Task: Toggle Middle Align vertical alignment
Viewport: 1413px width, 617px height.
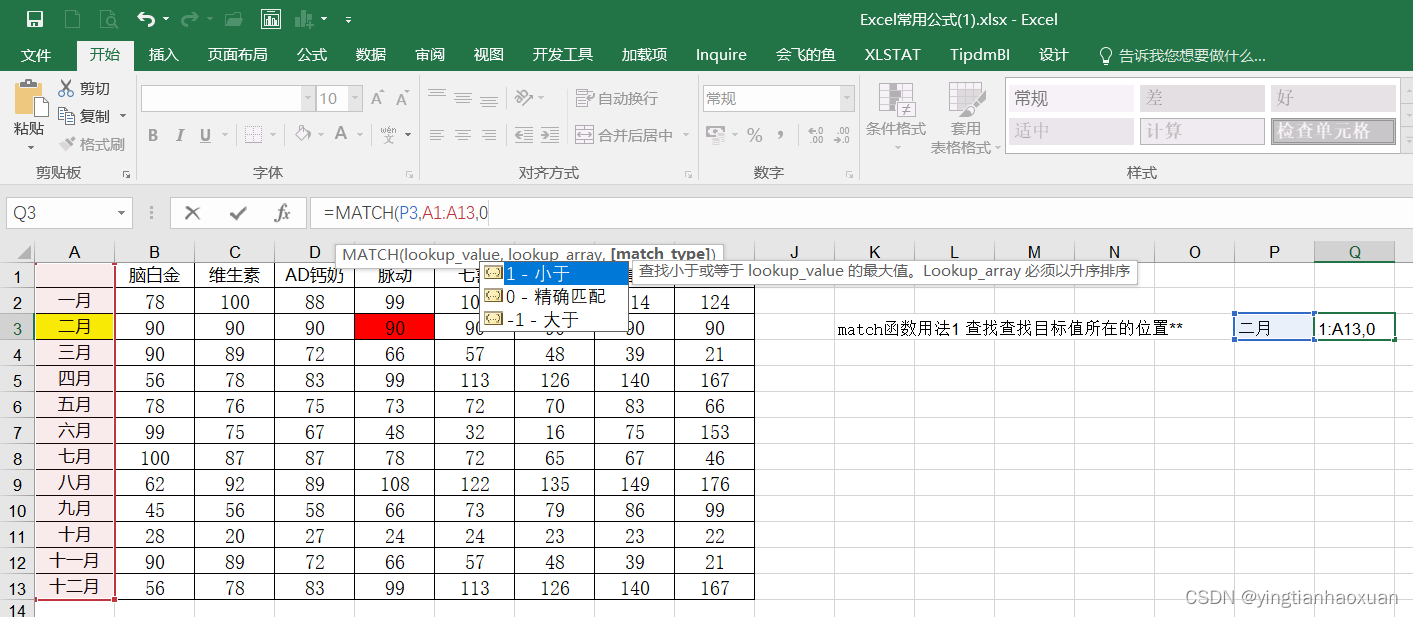Action: (x=463, y=98)
